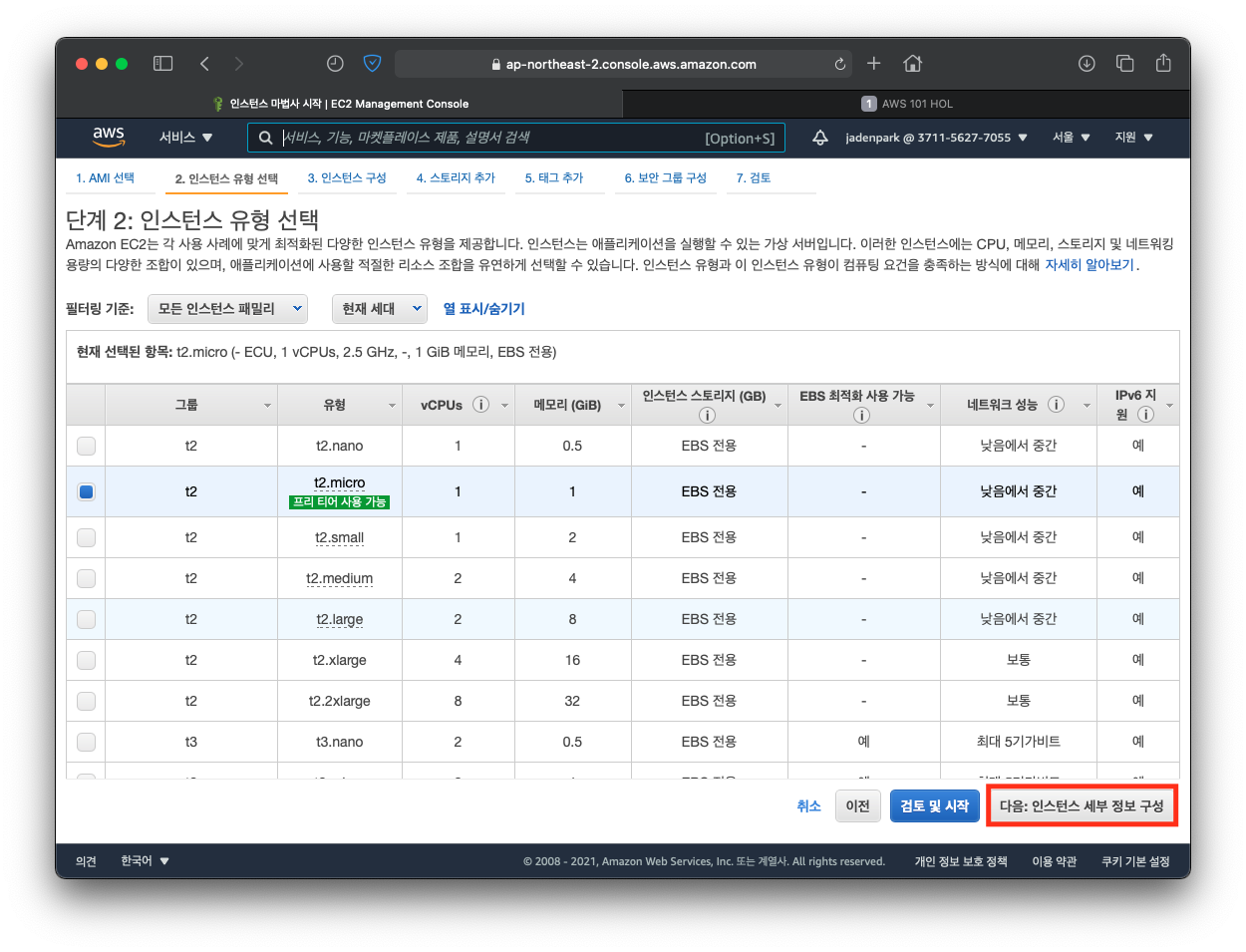Go to step 1. AMI 선택 tab
The height and width of the screenshot is (952, 1246).
coord(105,177)
